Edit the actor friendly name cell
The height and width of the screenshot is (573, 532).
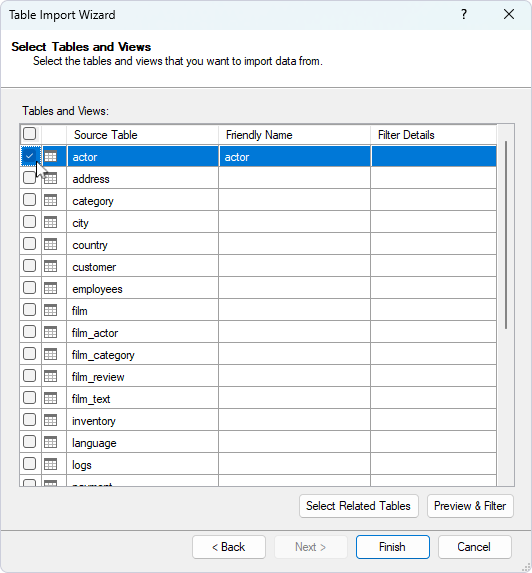tap(294, 157)
